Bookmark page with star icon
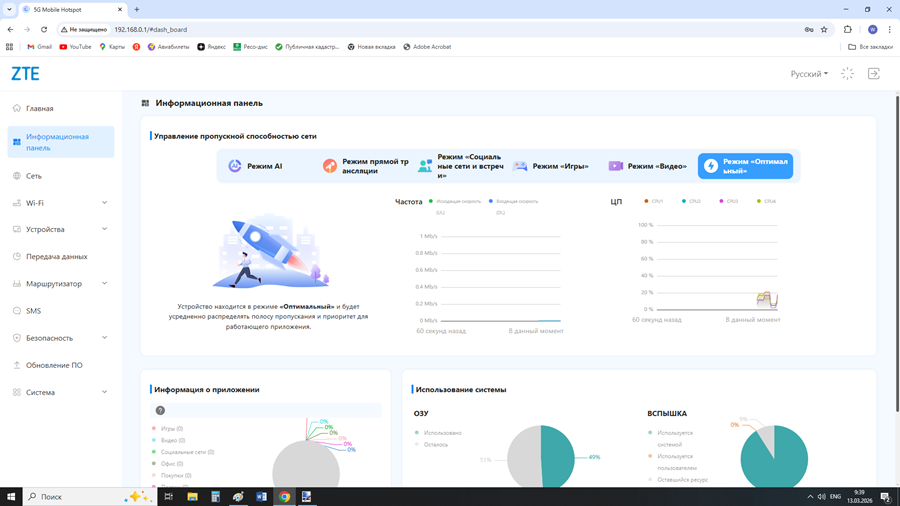 [824, 30]
